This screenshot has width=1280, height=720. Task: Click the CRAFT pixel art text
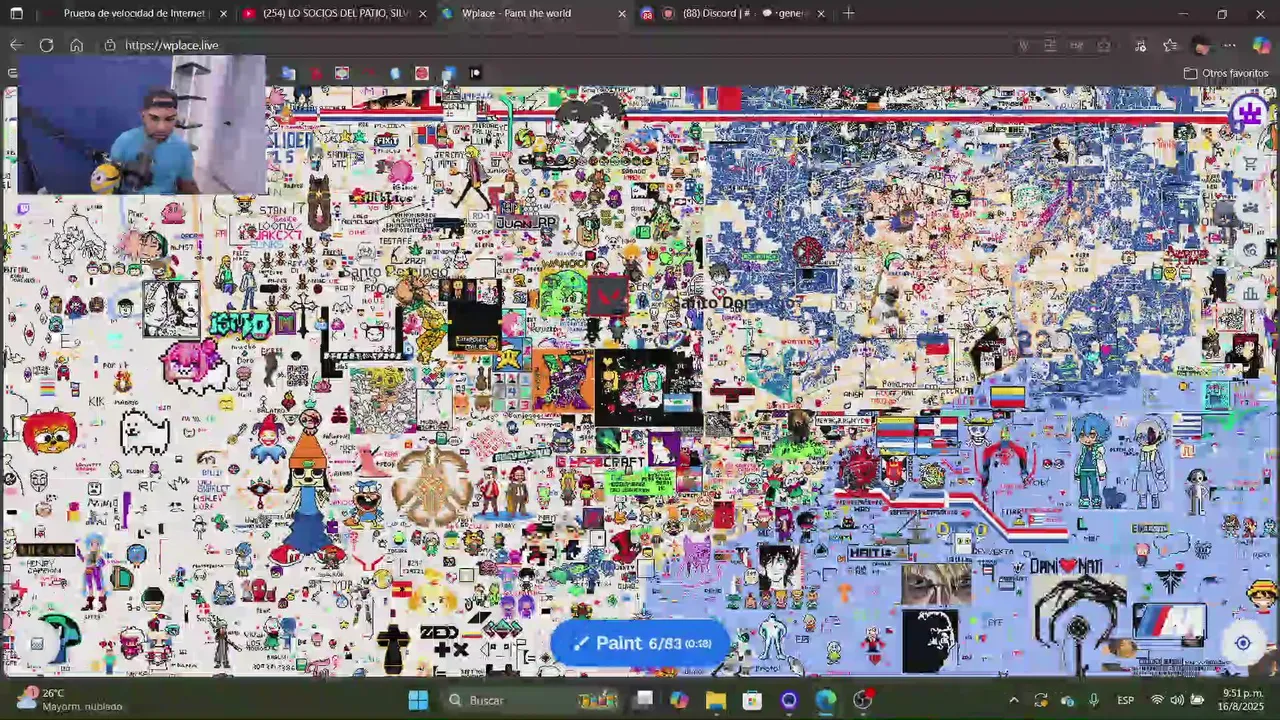(624, 463)
